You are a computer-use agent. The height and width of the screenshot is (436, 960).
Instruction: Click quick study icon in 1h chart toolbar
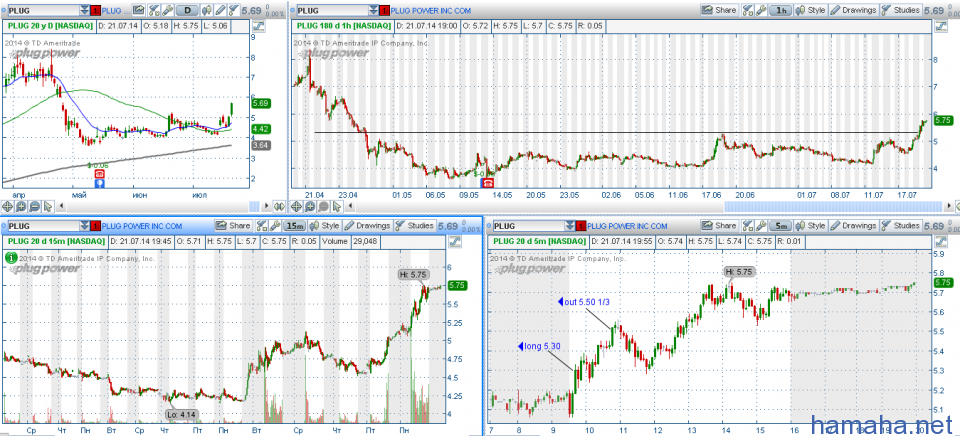coord(748,10)
